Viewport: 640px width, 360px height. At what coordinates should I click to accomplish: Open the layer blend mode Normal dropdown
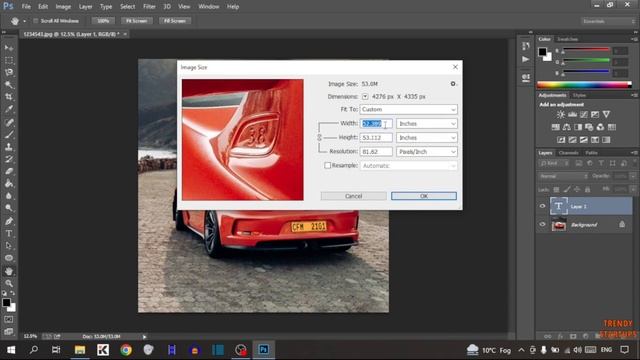(563, 176)
